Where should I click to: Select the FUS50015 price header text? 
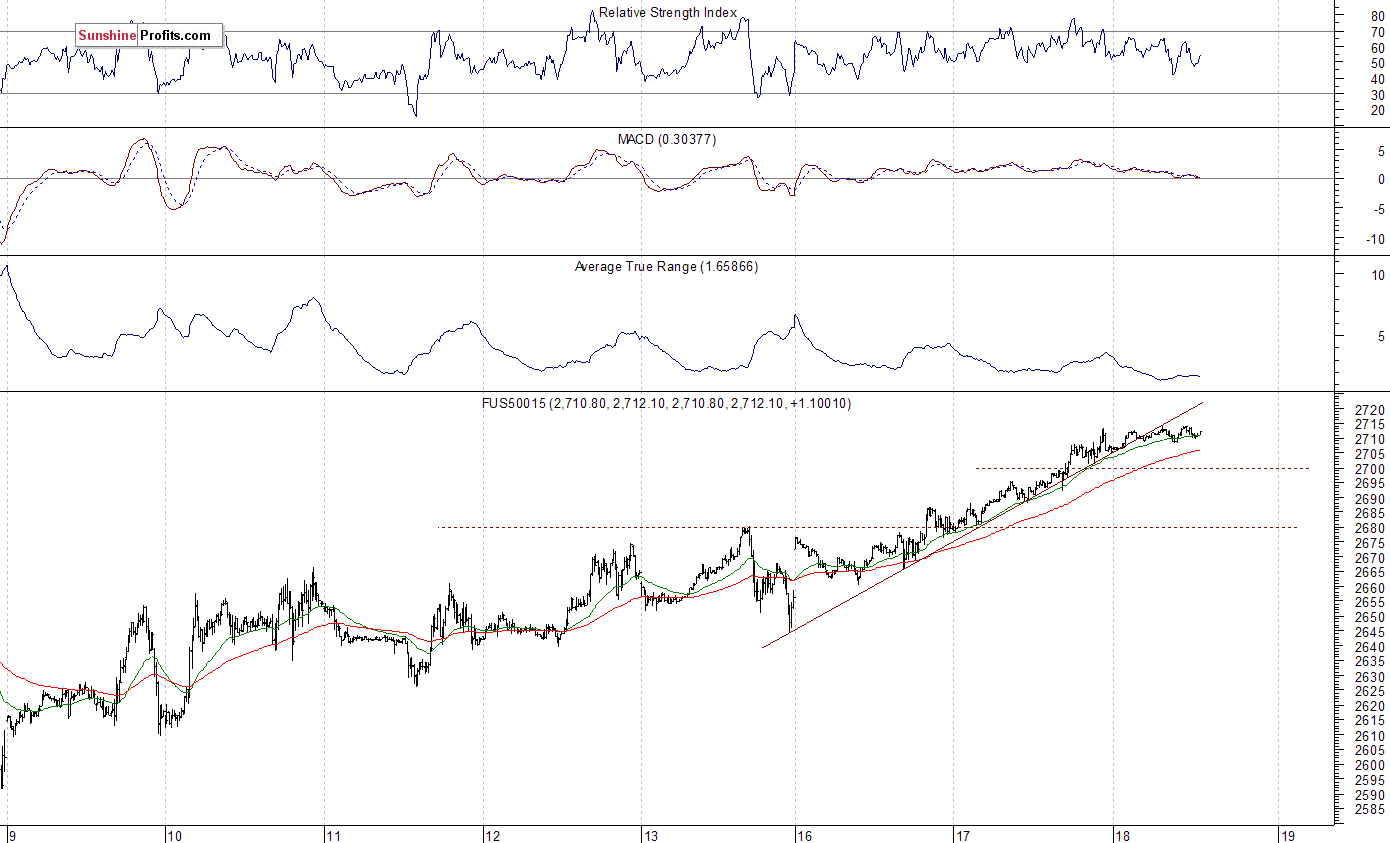point(666,403)
